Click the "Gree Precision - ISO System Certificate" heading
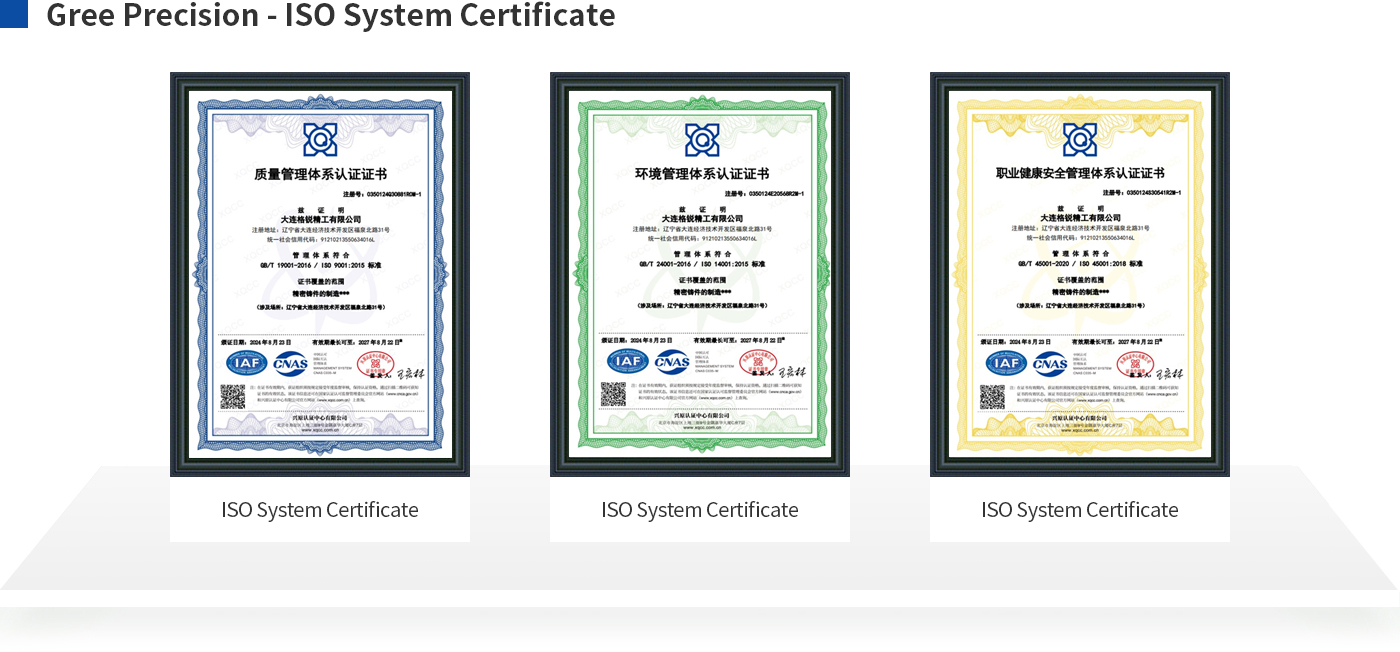This screenshot has width=1400, height=652. pyautogui.click(x=330, y=15)
